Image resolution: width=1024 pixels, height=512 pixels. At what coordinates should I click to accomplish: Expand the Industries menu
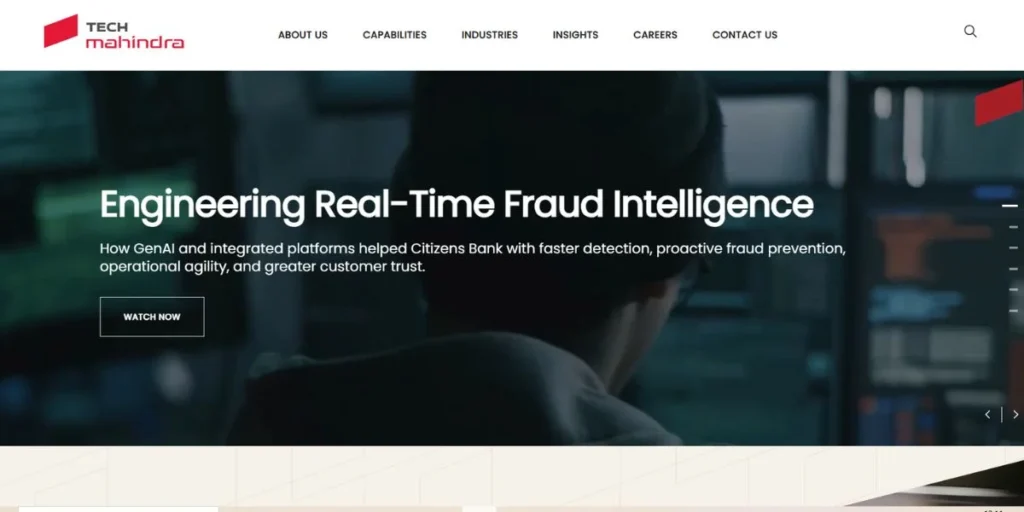(490, 35)
